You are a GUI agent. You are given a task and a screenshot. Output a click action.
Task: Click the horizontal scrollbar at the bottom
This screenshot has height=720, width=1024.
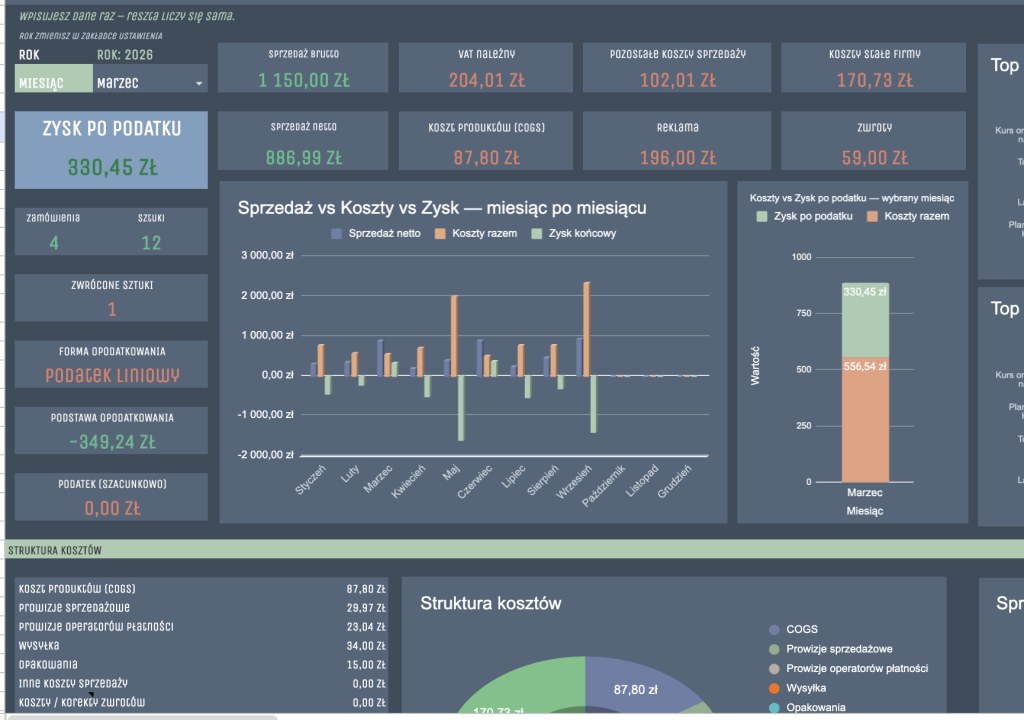(142, 717)
